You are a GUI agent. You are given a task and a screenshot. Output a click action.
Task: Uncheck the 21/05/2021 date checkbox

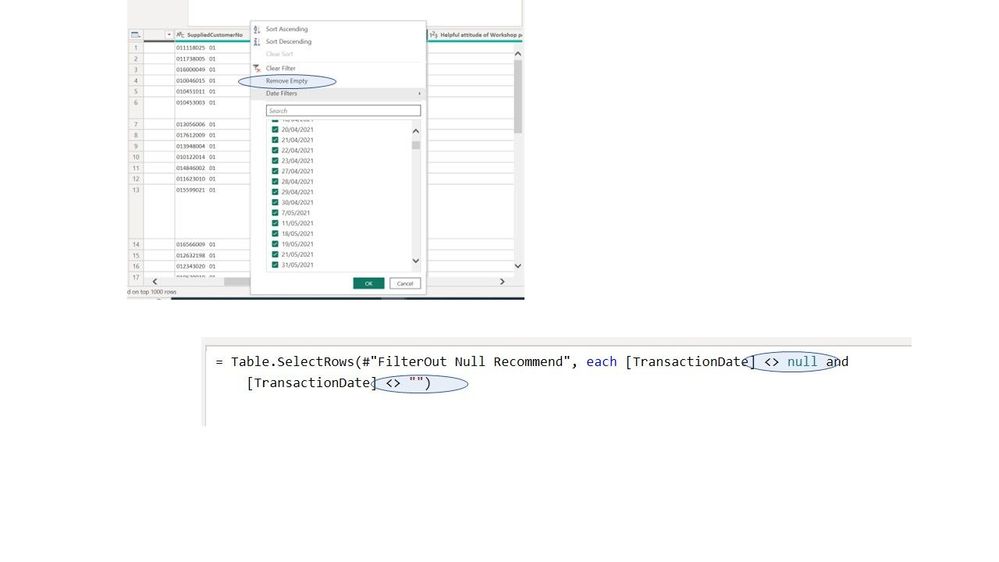click(x=275, y=254)
